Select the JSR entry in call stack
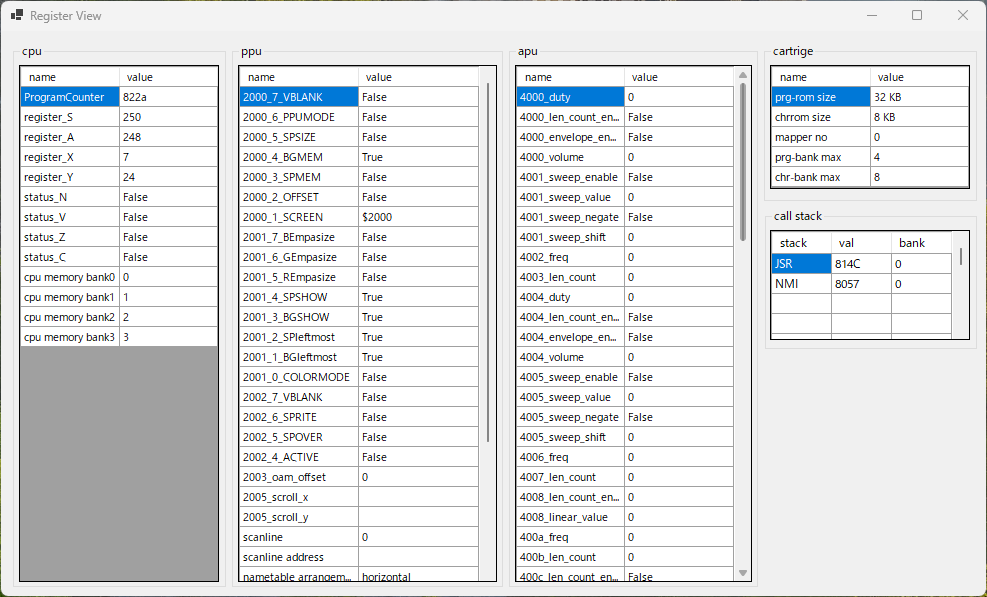 [x=801, y=264]
